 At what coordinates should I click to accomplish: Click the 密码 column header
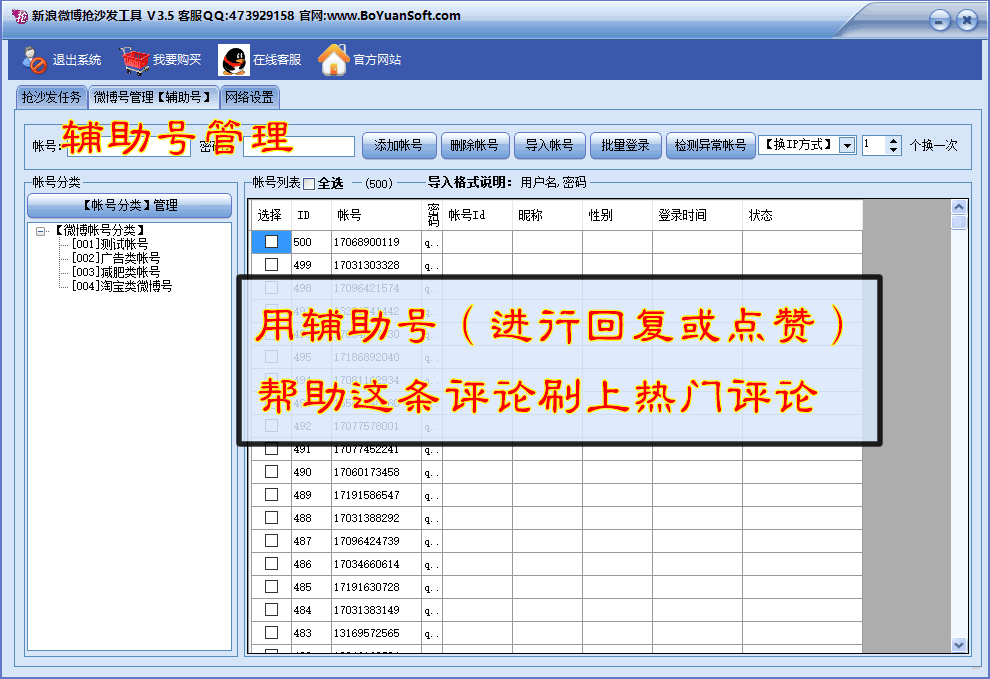(x=432, y=215)
